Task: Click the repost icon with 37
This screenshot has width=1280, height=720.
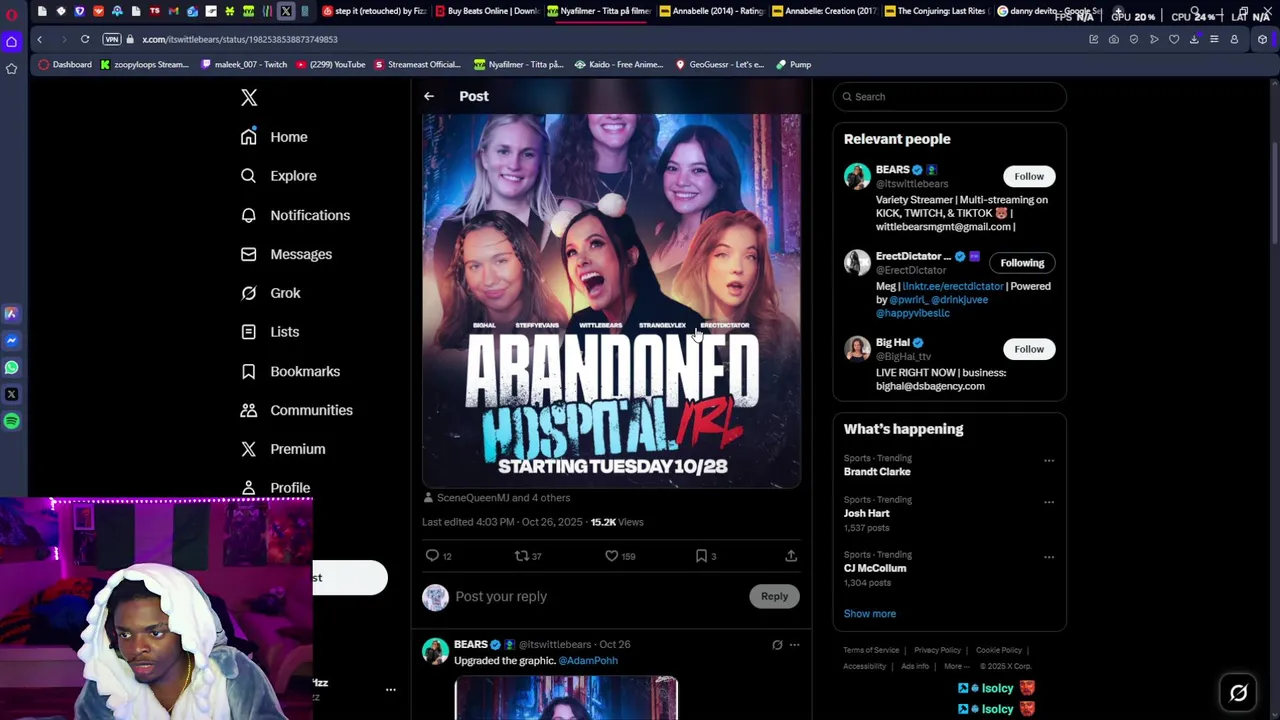Action: 521,556
